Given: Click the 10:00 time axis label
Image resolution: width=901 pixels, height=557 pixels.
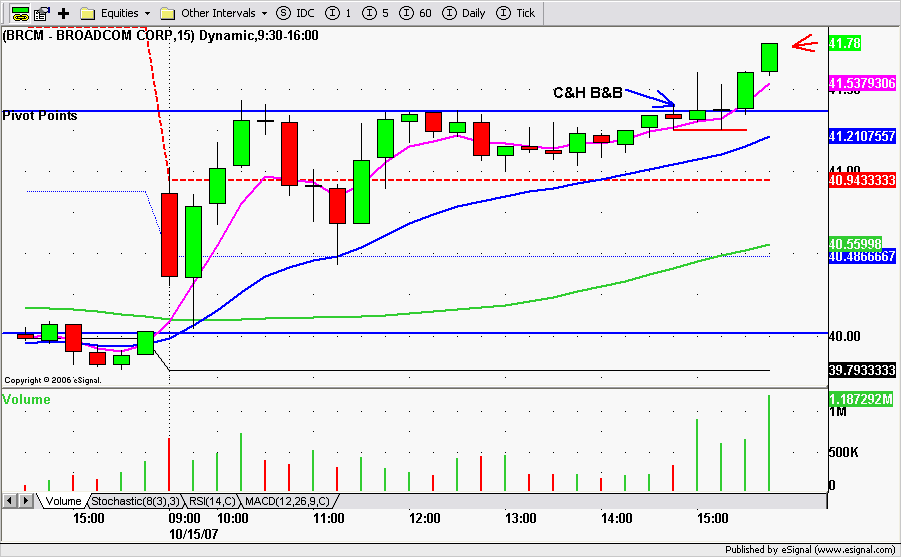Looking at the screenshot, I should point(233,518).
